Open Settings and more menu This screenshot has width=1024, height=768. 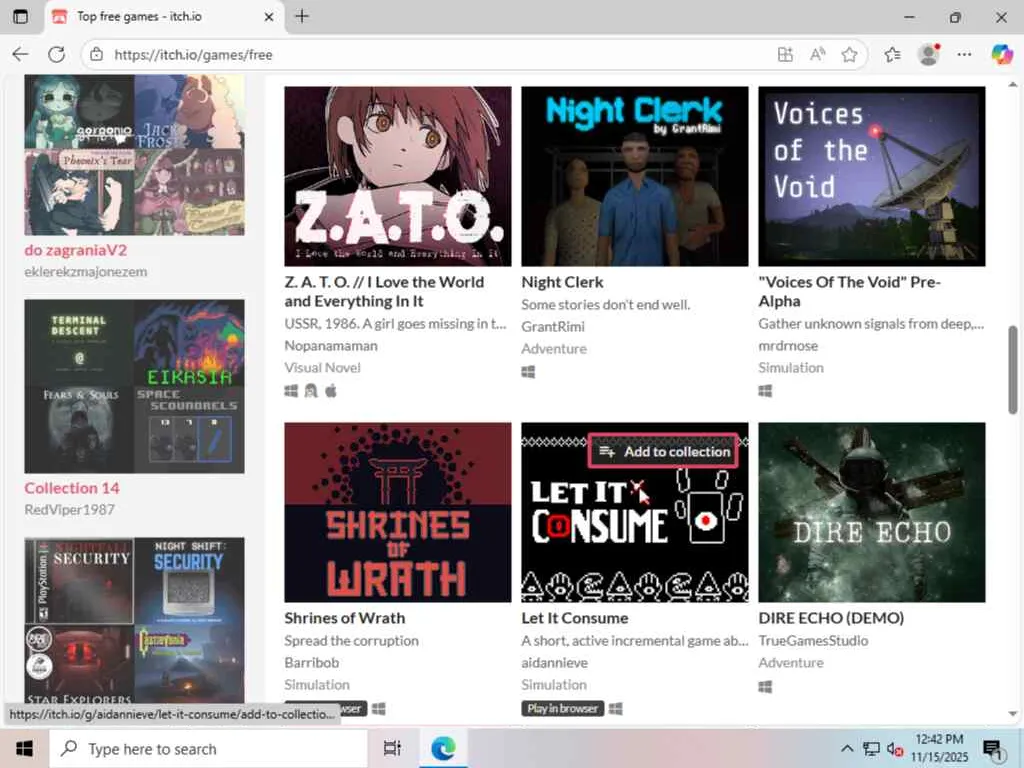point(964,55)
